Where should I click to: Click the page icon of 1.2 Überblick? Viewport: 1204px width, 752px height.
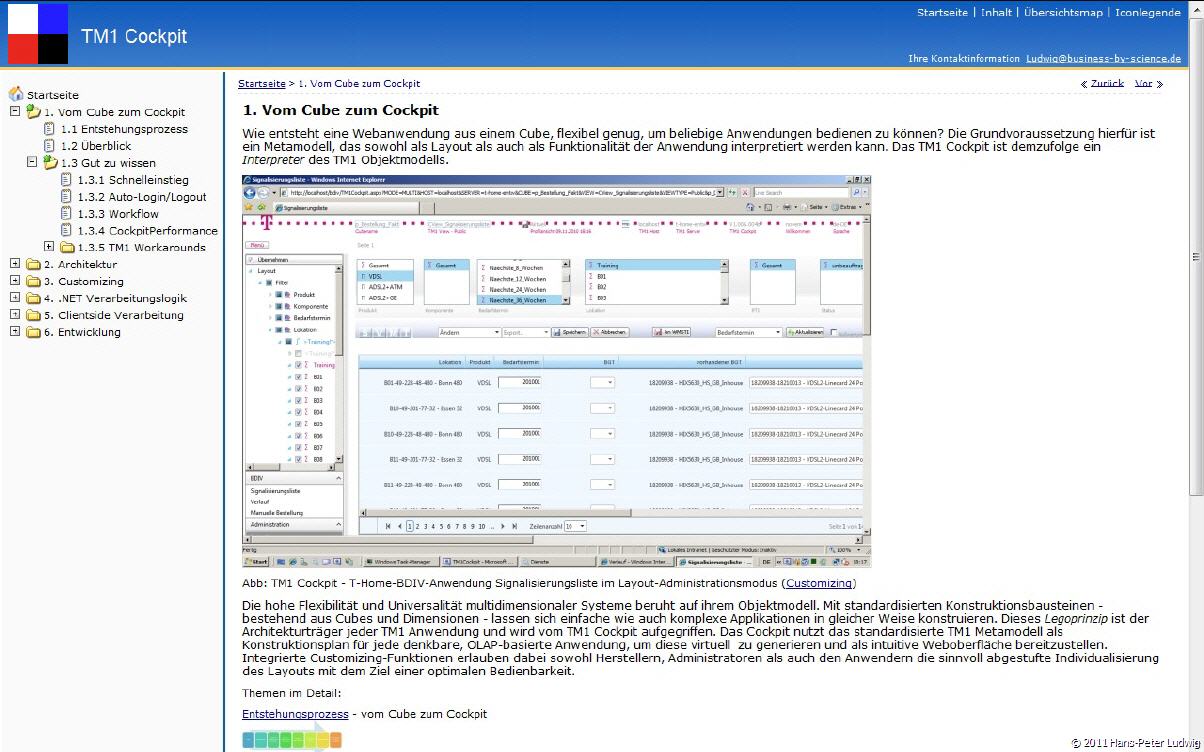coord(50,146)
